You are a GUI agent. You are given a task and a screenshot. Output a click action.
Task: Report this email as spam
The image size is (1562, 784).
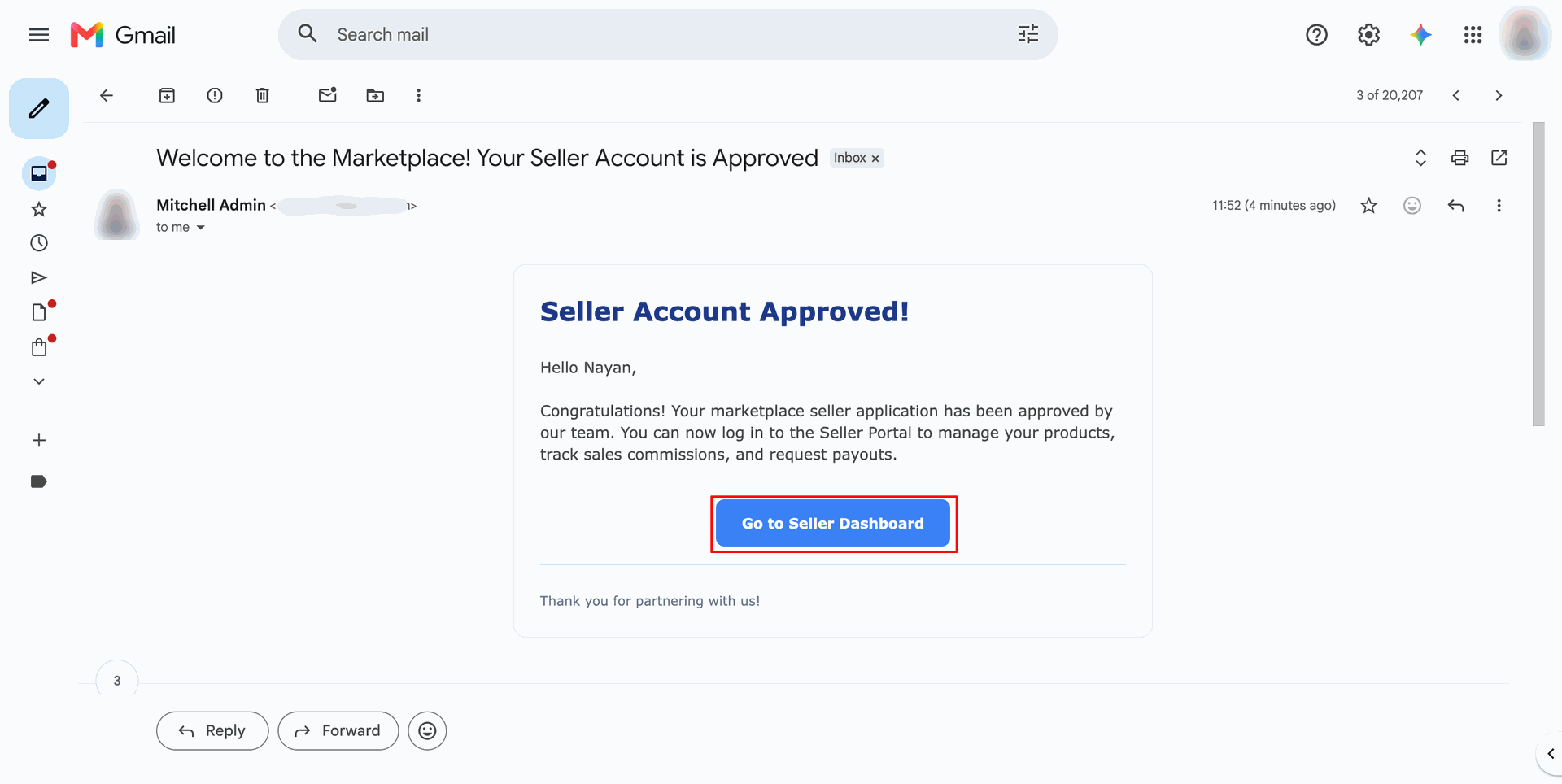coord(215,95)
